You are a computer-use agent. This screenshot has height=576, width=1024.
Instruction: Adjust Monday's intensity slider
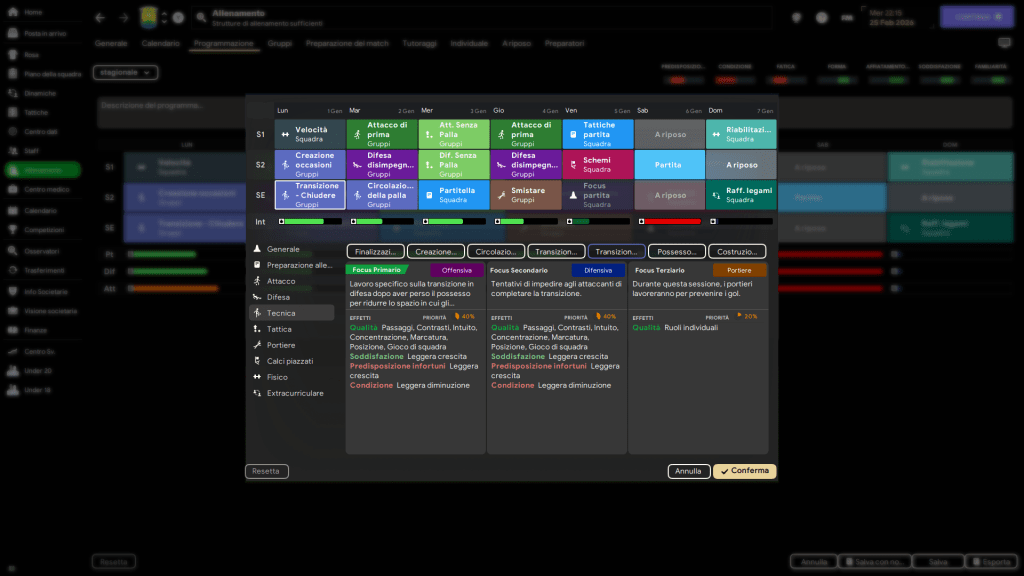tap(310, 221)
